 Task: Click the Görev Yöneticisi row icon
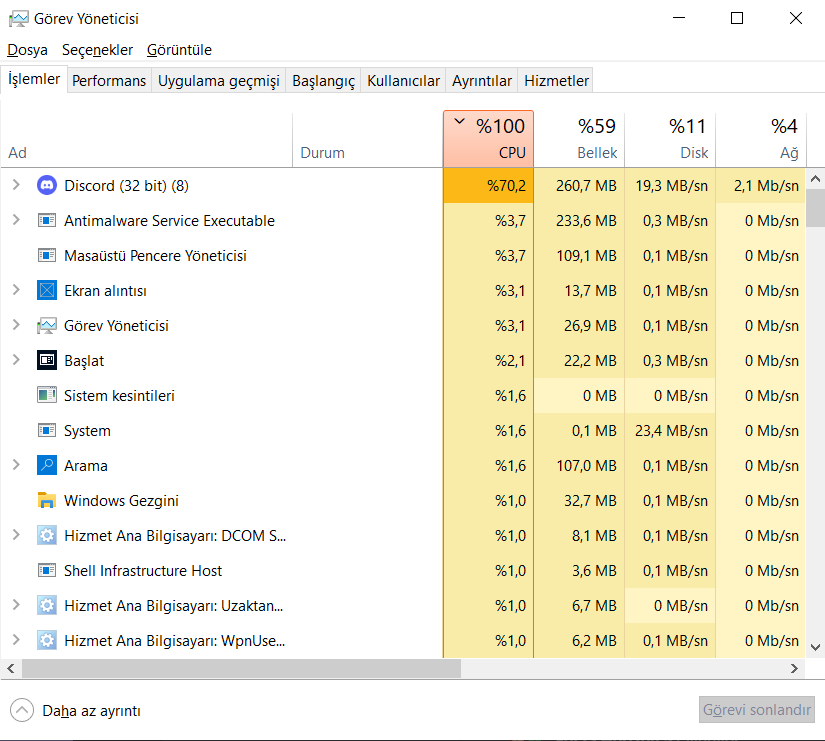coord(47,325)
